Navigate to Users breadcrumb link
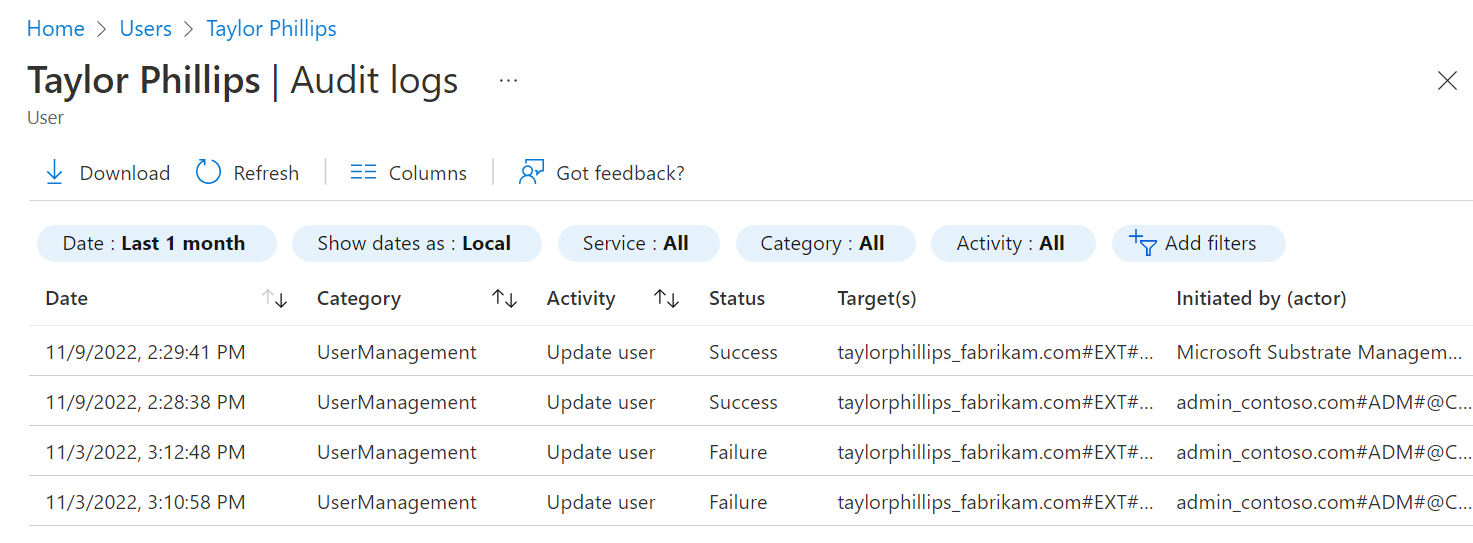The width and height of the screenshot is (1473, 543). [x=146, y=29]
